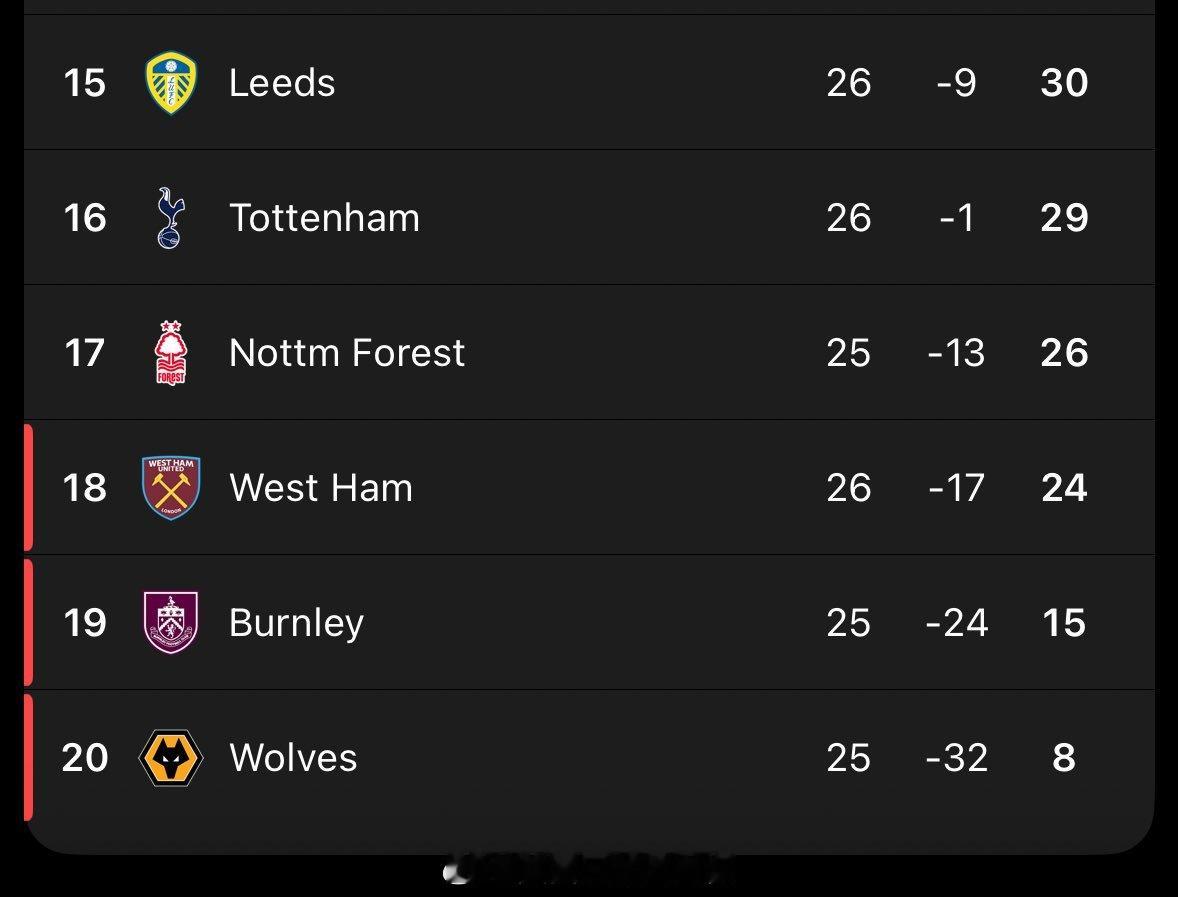The image size is (1178, 897).
Task: Select West Ham's 24 points value
Action: (1064, 488)
